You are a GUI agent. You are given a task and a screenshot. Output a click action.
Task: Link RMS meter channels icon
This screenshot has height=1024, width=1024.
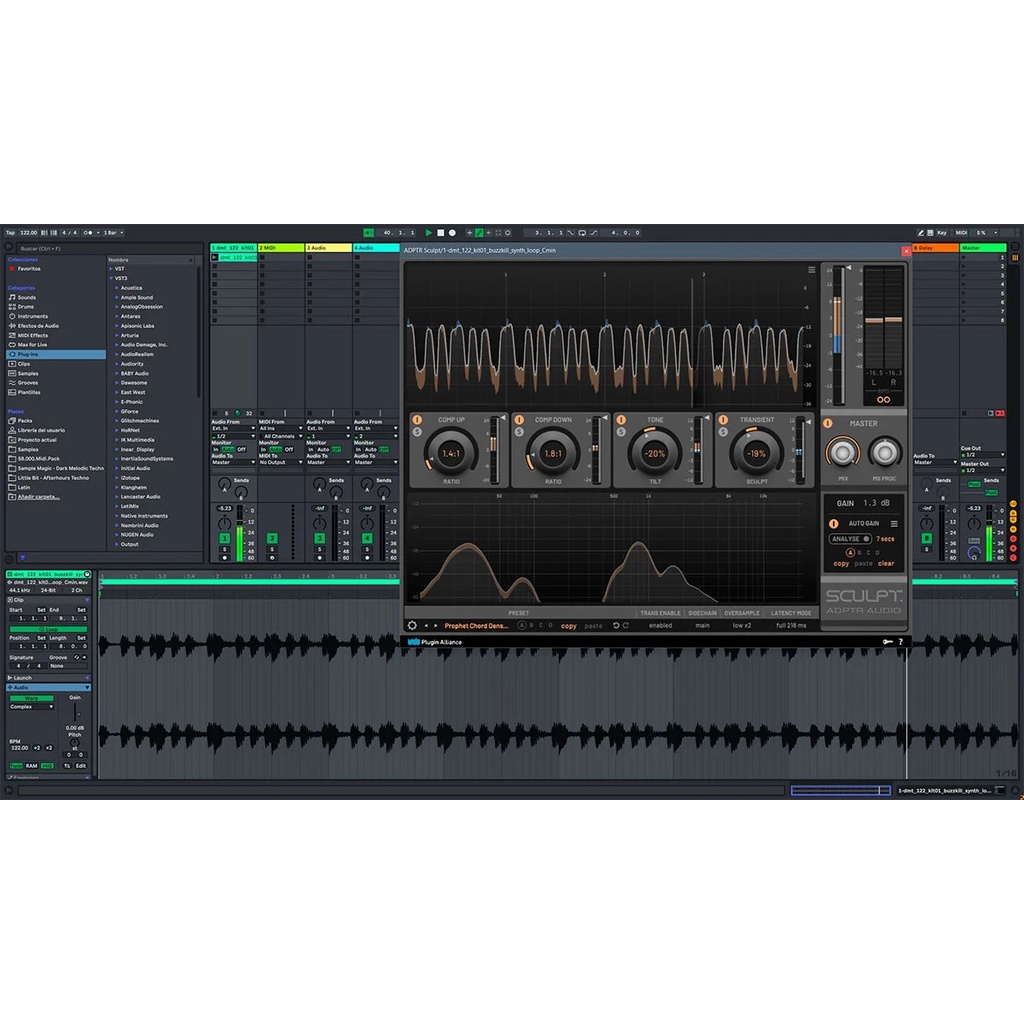click(883, 399)
